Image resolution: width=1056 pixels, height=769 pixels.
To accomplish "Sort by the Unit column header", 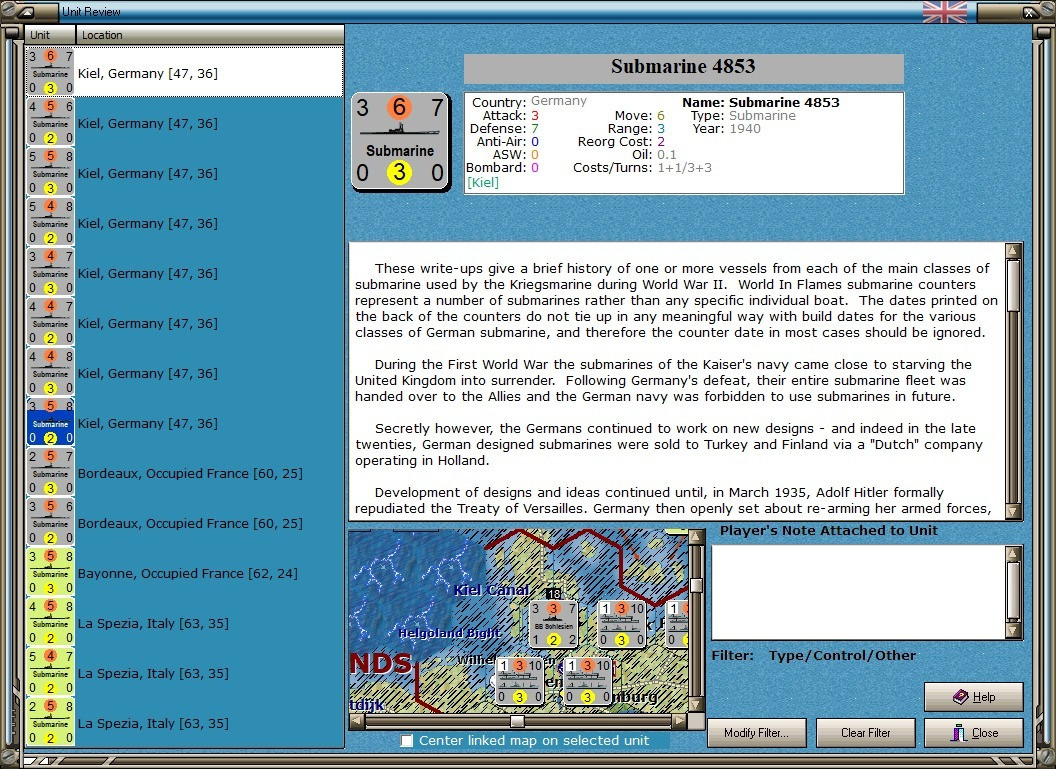I will pyautogui.click(x=51, y=35).
